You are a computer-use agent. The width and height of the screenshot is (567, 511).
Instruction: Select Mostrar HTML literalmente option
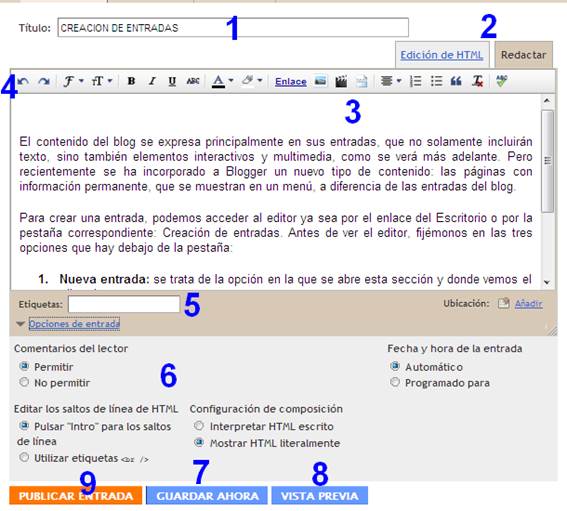(199, 442)
